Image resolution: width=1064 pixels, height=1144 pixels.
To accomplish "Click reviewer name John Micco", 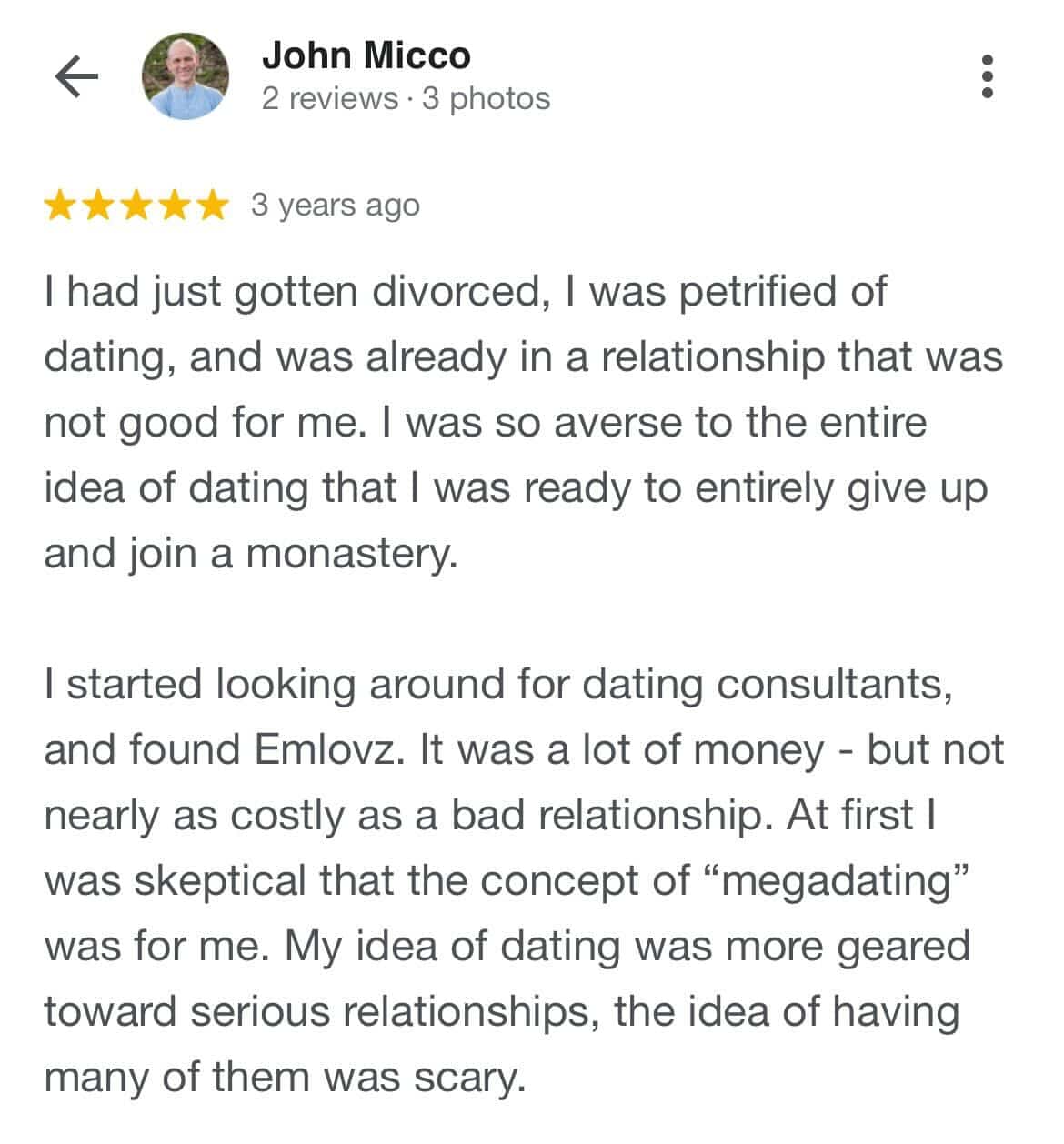I will click(x=366, y=55).
